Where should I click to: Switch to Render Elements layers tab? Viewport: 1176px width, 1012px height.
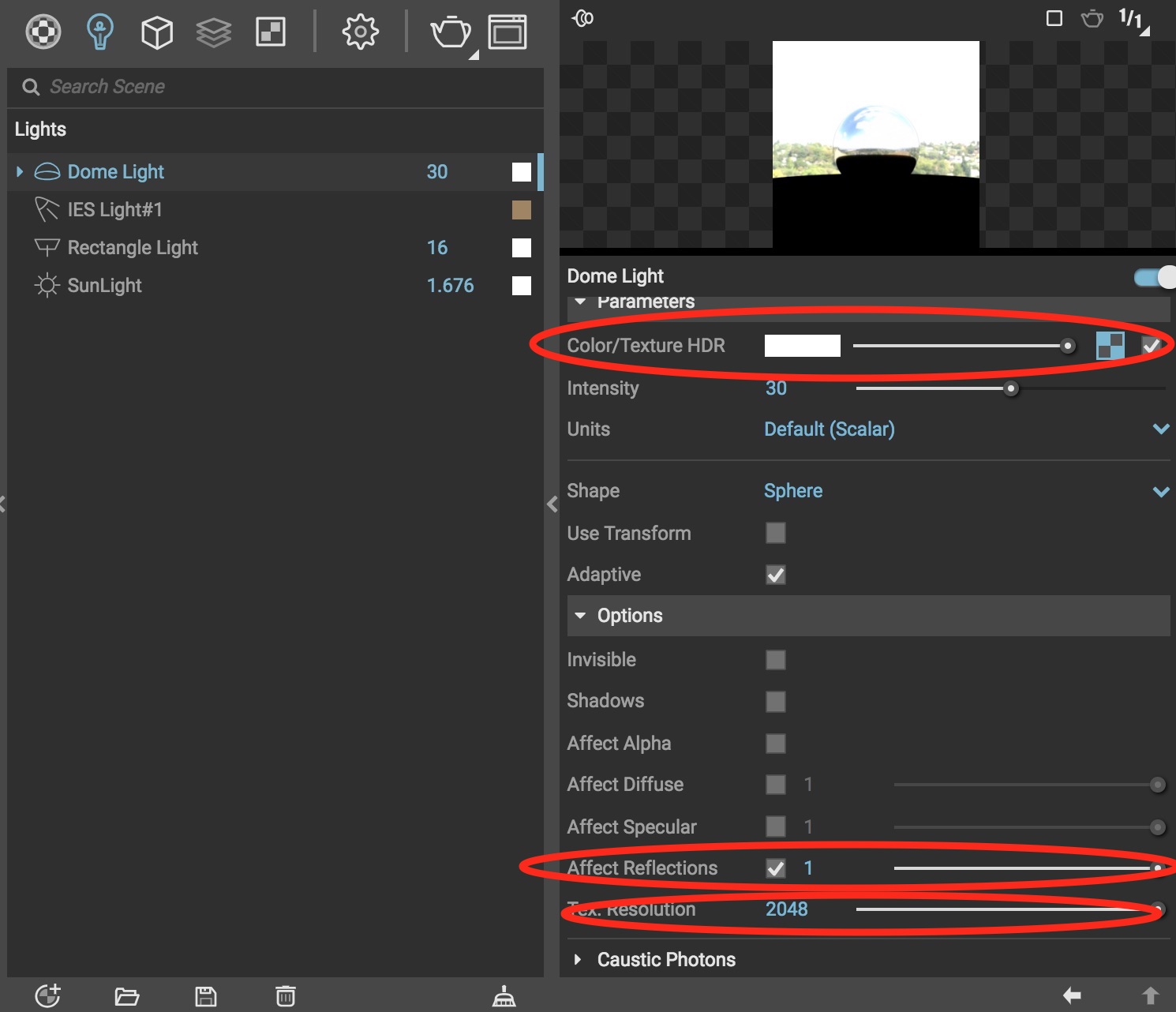coord(213,32)
